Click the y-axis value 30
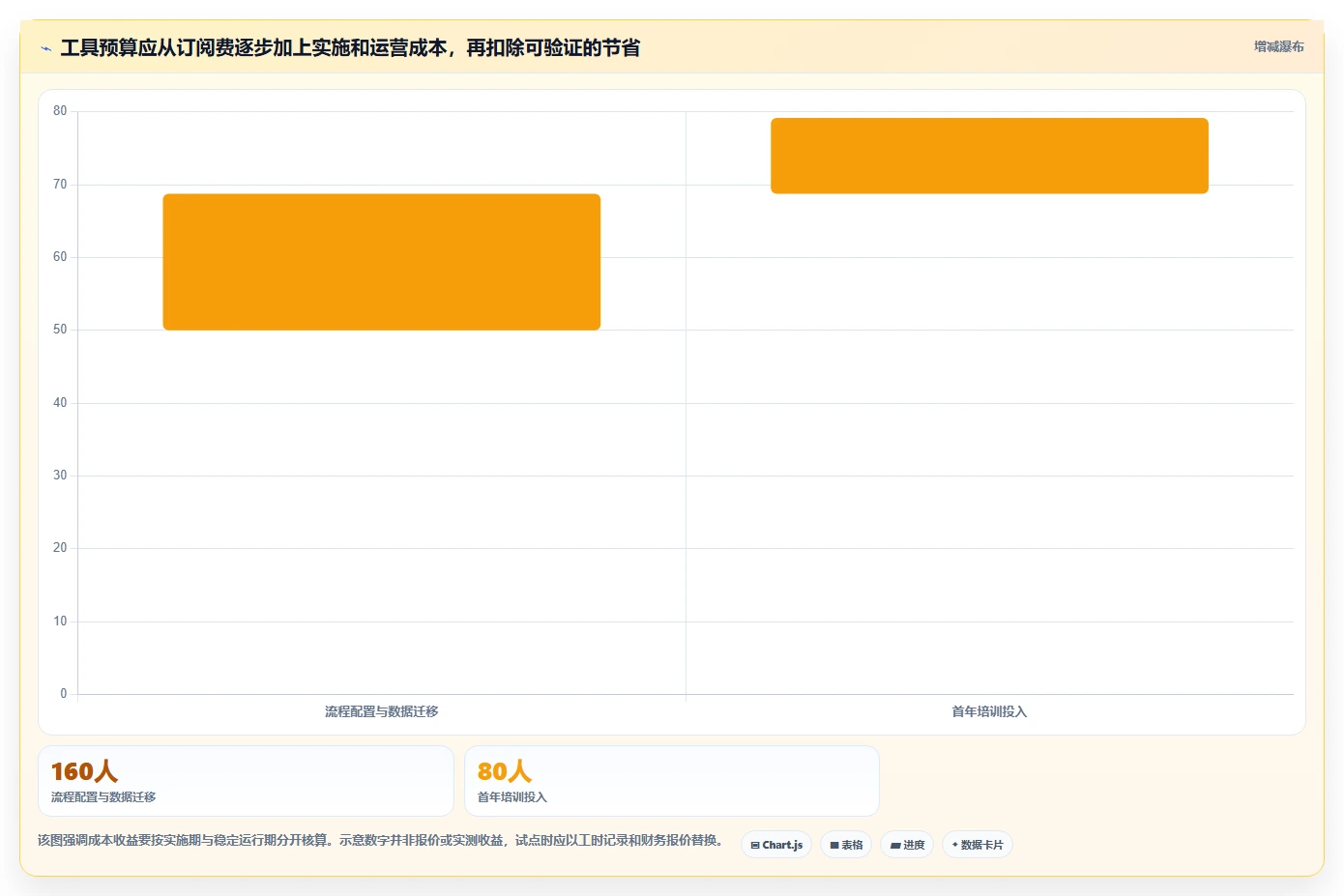 point(60,476)
